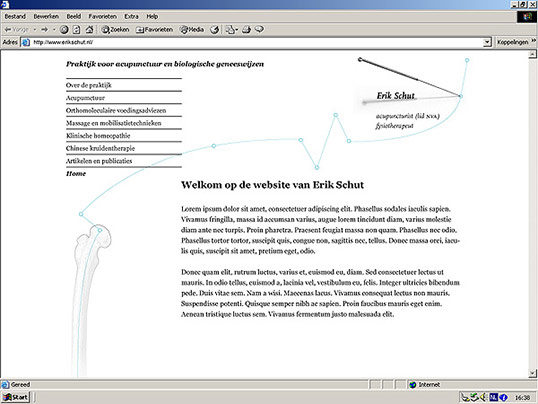This screenshot has height=404, width=538.
Task: Click the scroll up arrow of the page scrollbar
Action: pos(532,54)
